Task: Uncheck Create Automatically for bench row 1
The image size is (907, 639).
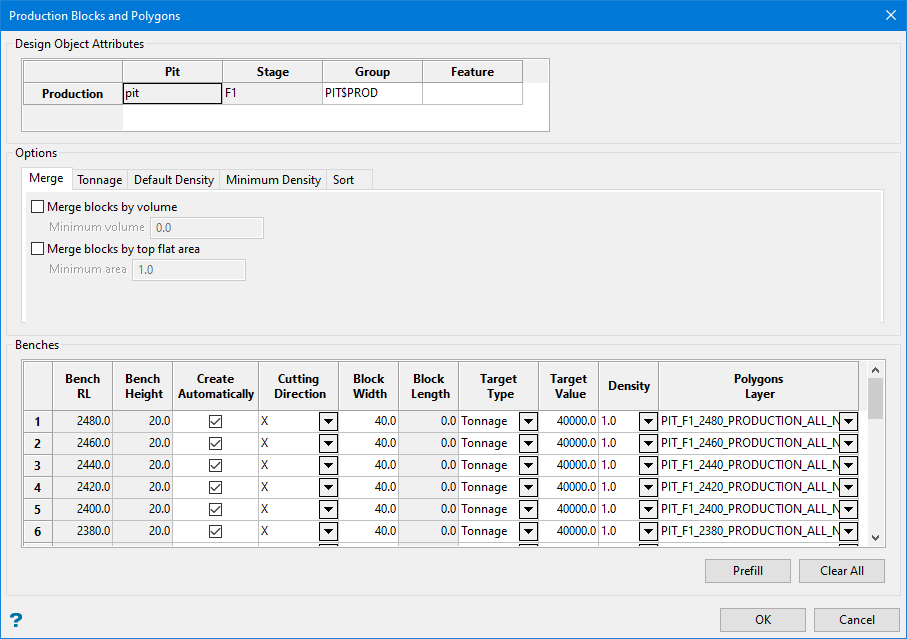Action: coord(215,421)
